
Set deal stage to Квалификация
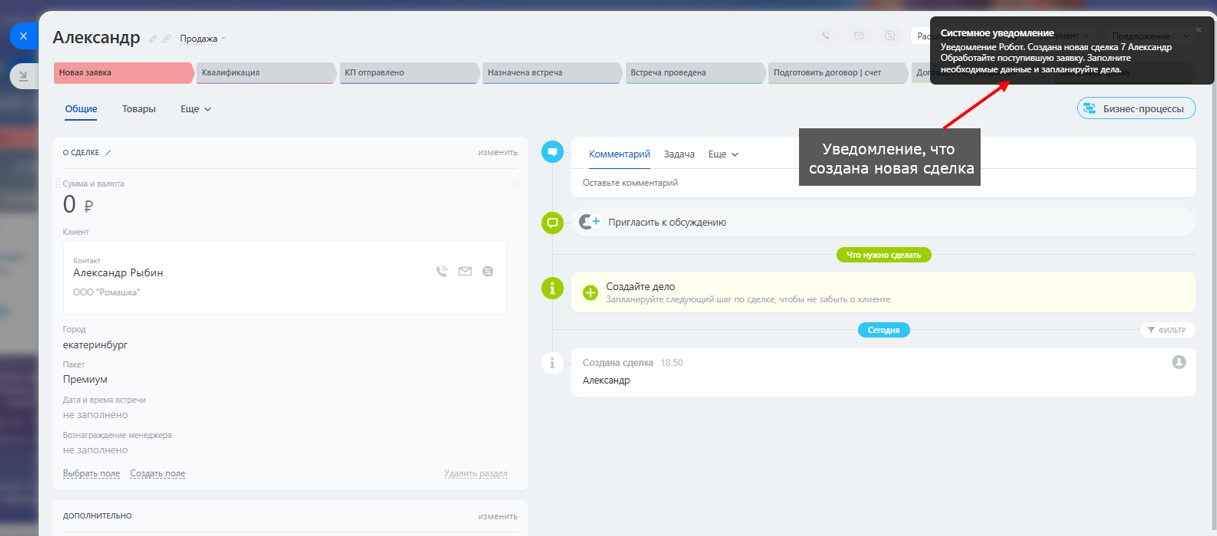click(266, 73)
